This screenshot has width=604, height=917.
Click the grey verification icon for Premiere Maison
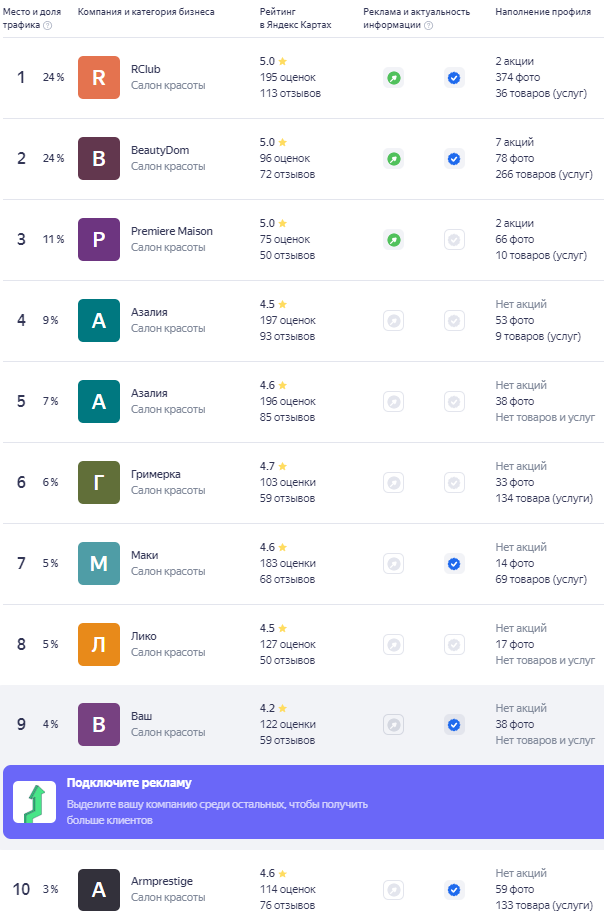click(x=454, y=240)
